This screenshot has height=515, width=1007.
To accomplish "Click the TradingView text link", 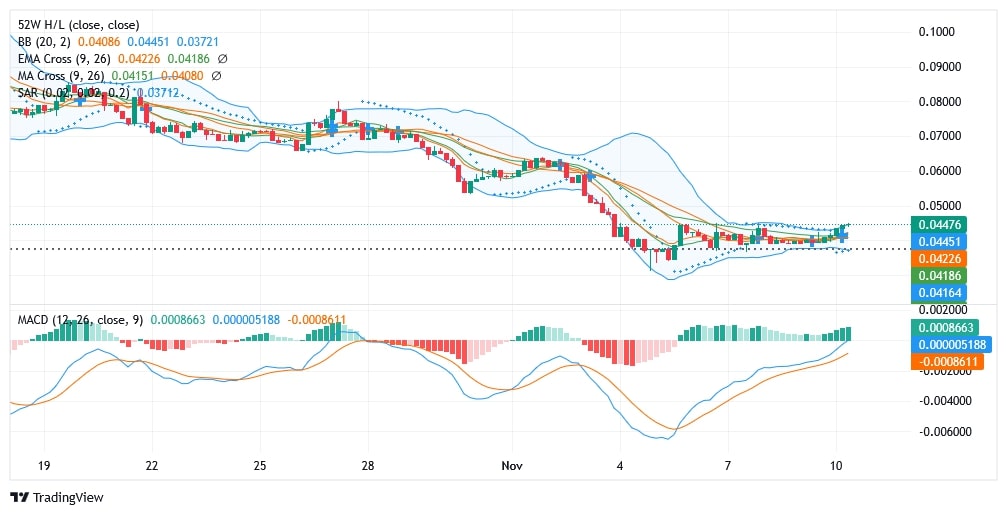I will tap(68, 497).
